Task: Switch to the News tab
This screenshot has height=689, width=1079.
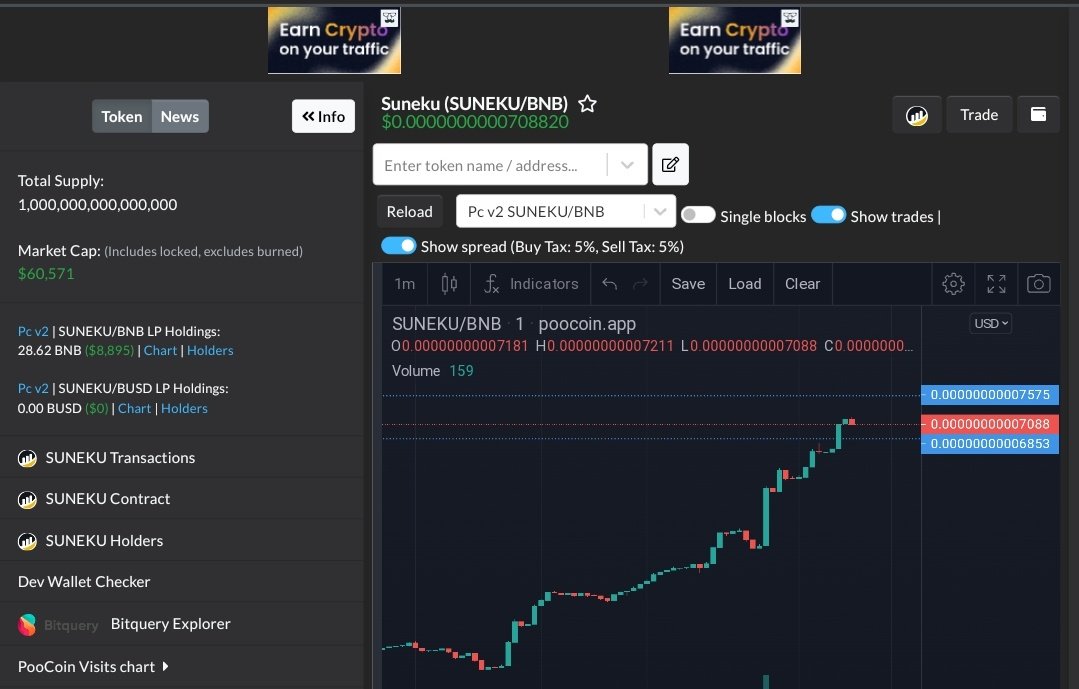Action: 179,116
